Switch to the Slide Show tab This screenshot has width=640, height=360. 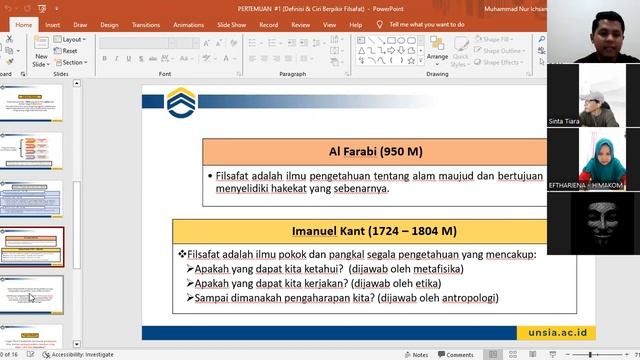231,25
